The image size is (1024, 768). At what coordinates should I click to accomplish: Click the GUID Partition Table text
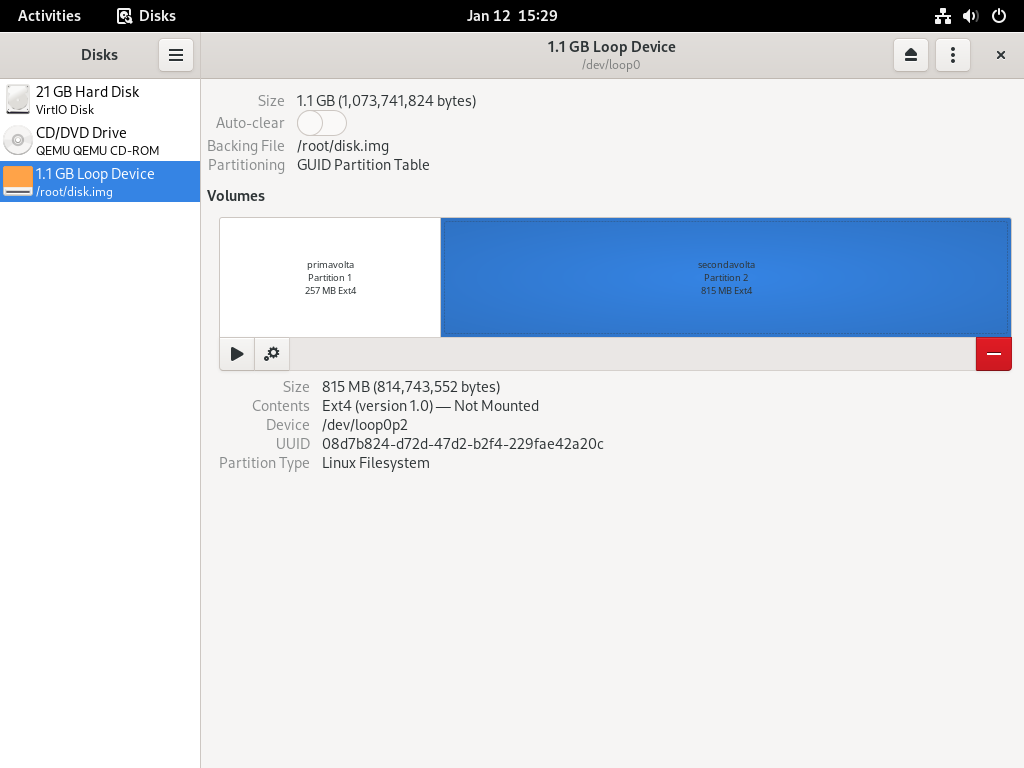tap(363, 165)
